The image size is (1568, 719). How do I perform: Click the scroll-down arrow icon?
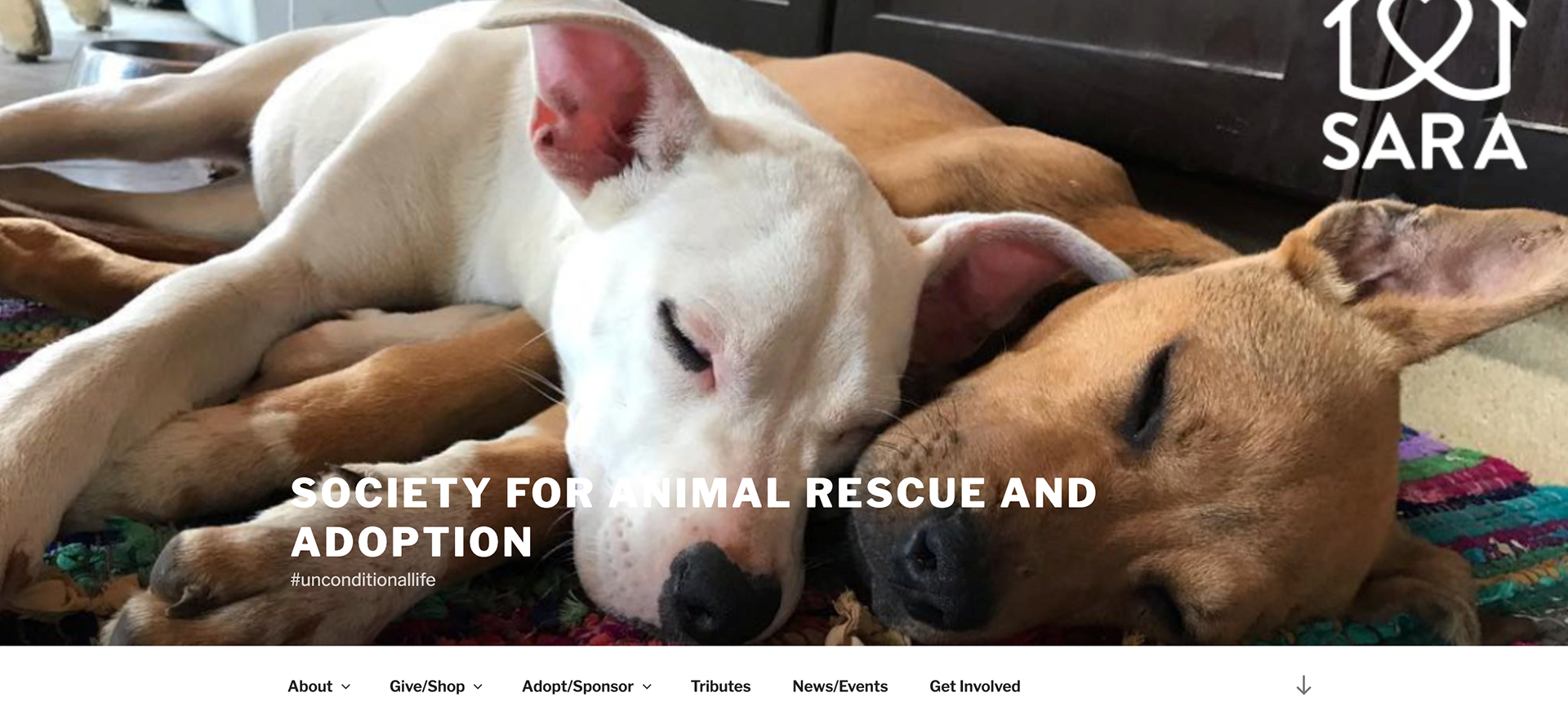click(1303, 686)
